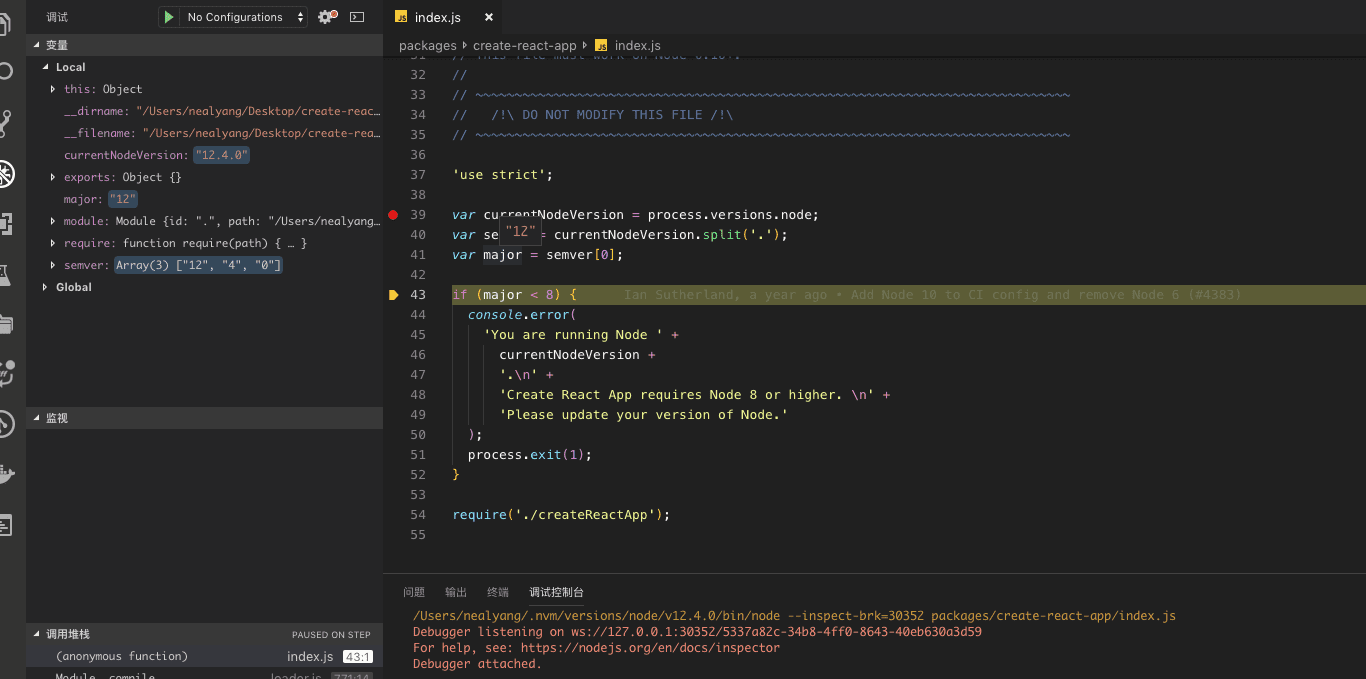Screen dimensions: 1366x679
Task: Switch to the 终端 terminal tab
Action: tap(498, 592)
